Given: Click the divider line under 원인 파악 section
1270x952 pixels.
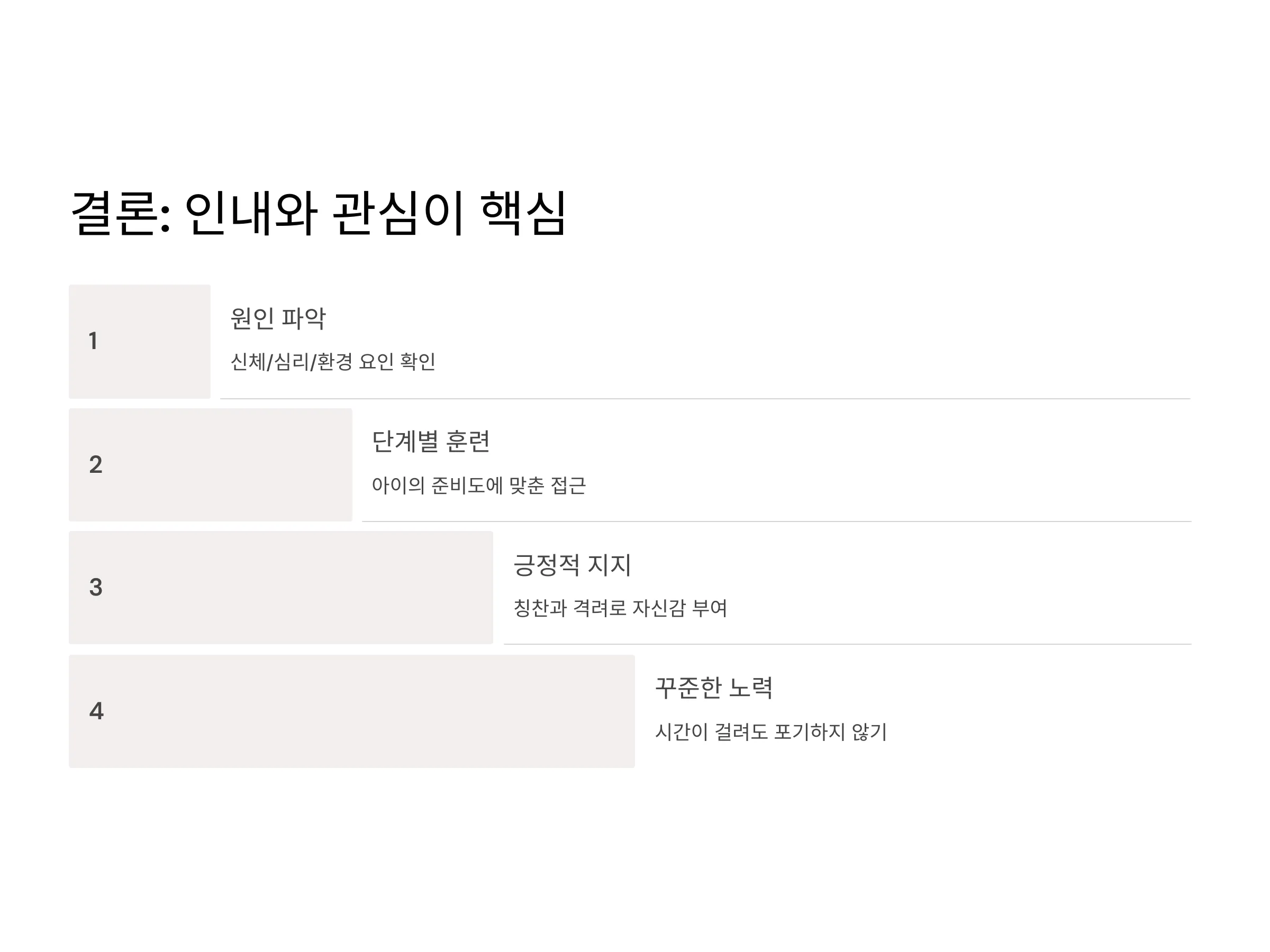Looking at the screenshot, I should click(x=705, y=398).
